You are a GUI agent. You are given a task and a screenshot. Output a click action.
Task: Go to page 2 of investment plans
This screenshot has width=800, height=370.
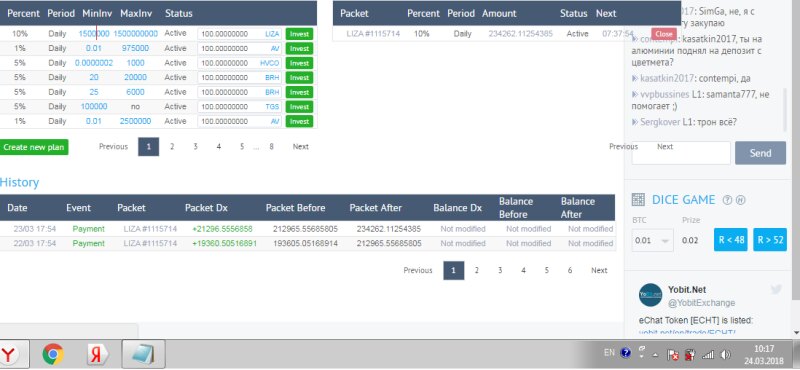[172, 146]
